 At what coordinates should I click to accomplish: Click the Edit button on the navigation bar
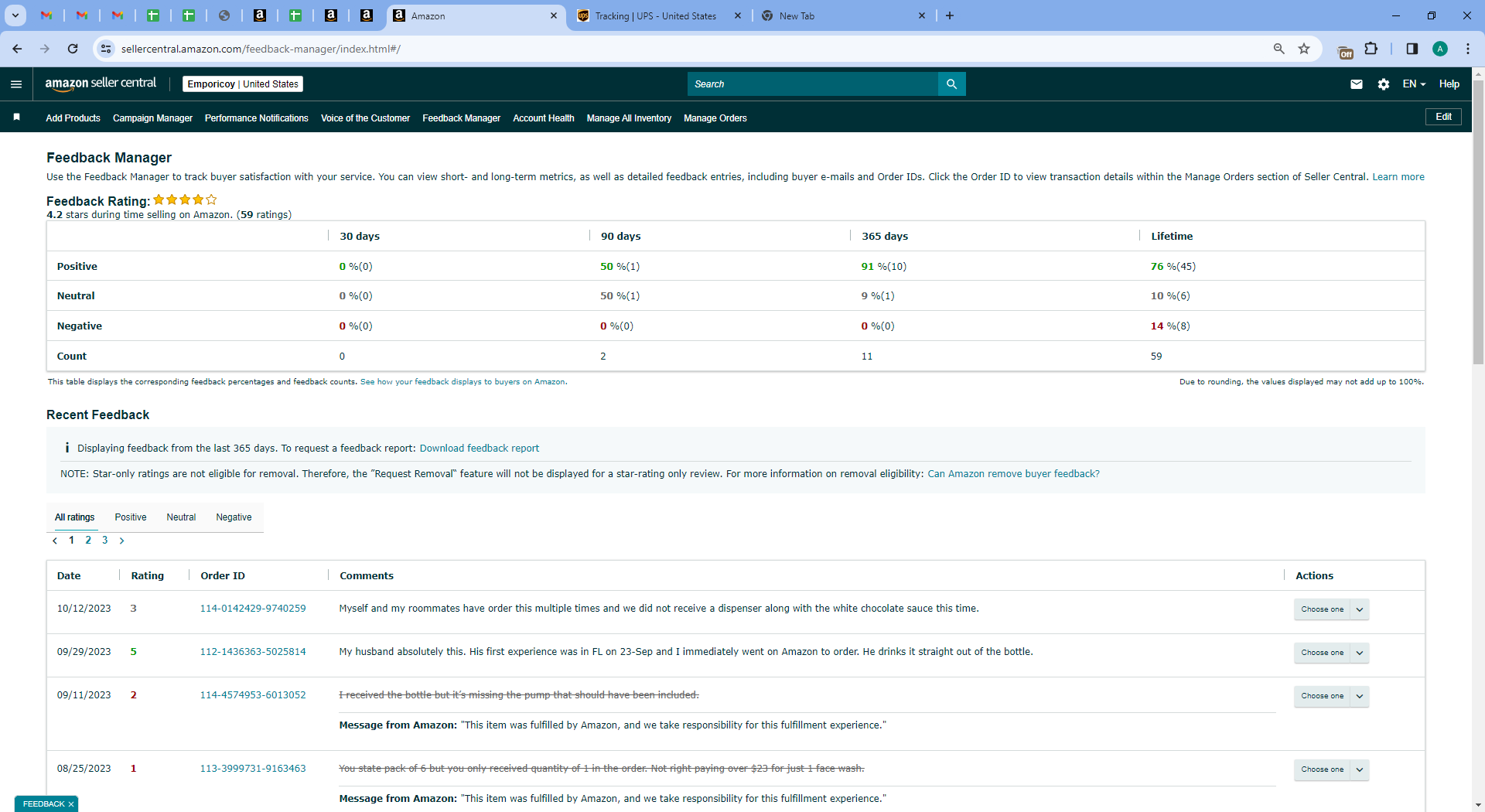click(1443, 117)
